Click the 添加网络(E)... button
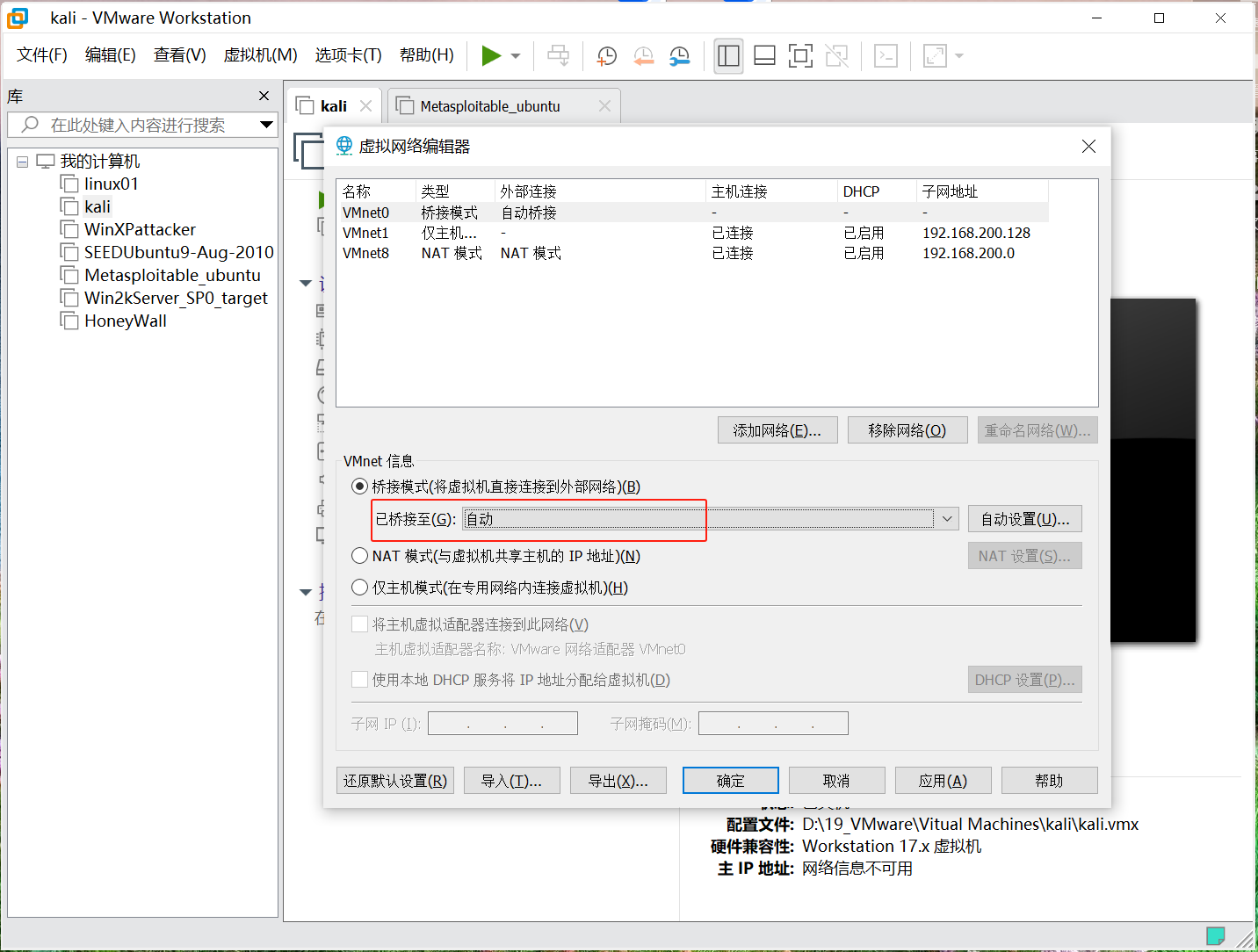Screen dimensions: 1258x952 [777, 430]
